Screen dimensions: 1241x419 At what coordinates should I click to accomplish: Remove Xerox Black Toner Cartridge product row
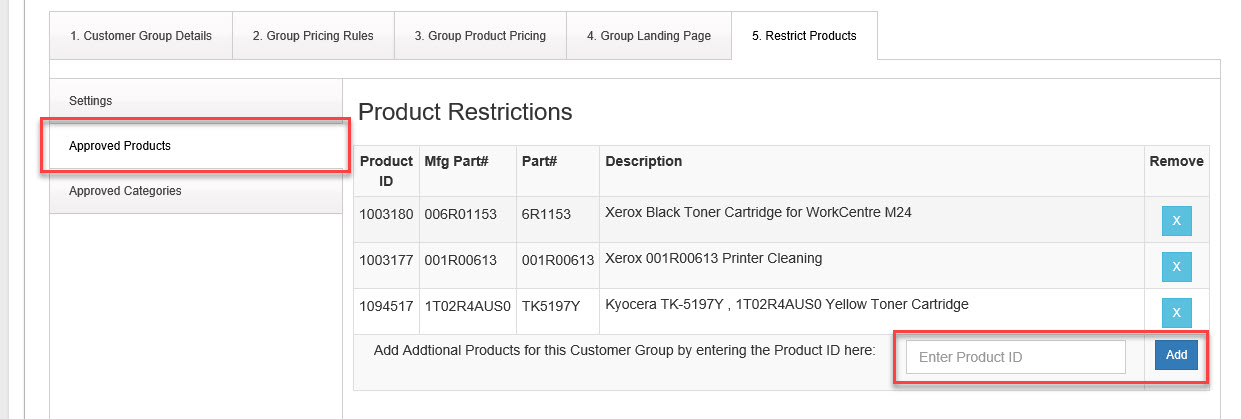click(x=1176, y=220)
